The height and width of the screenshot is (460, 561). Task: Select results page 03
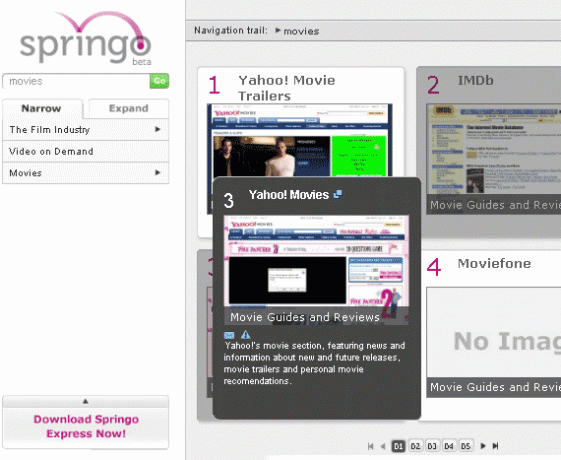click(x=432, y=446)
